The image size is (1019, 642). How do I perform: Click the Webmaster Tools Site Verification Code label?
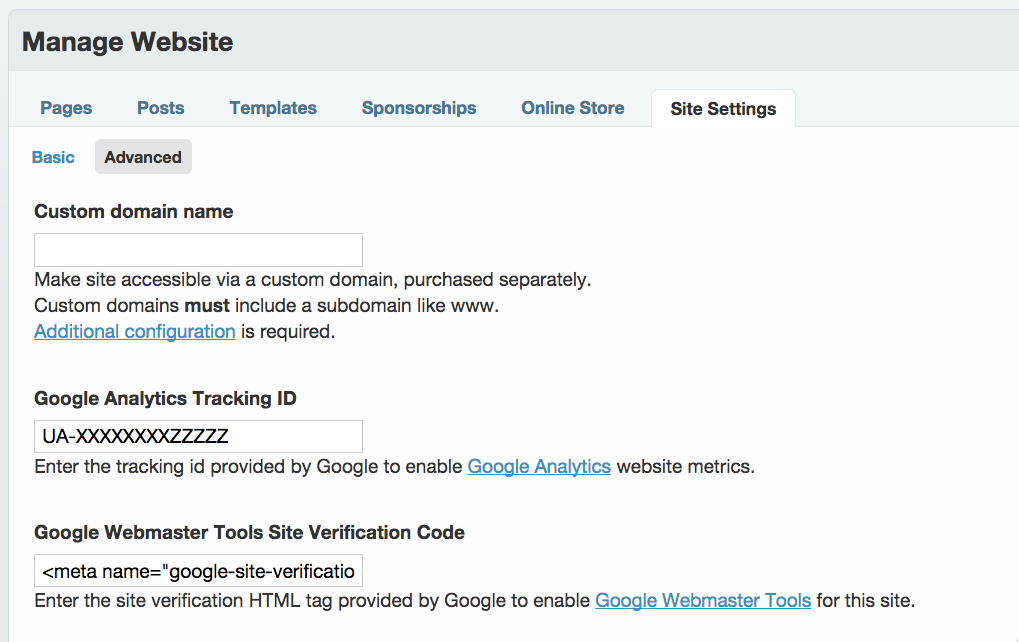[250, 532]
